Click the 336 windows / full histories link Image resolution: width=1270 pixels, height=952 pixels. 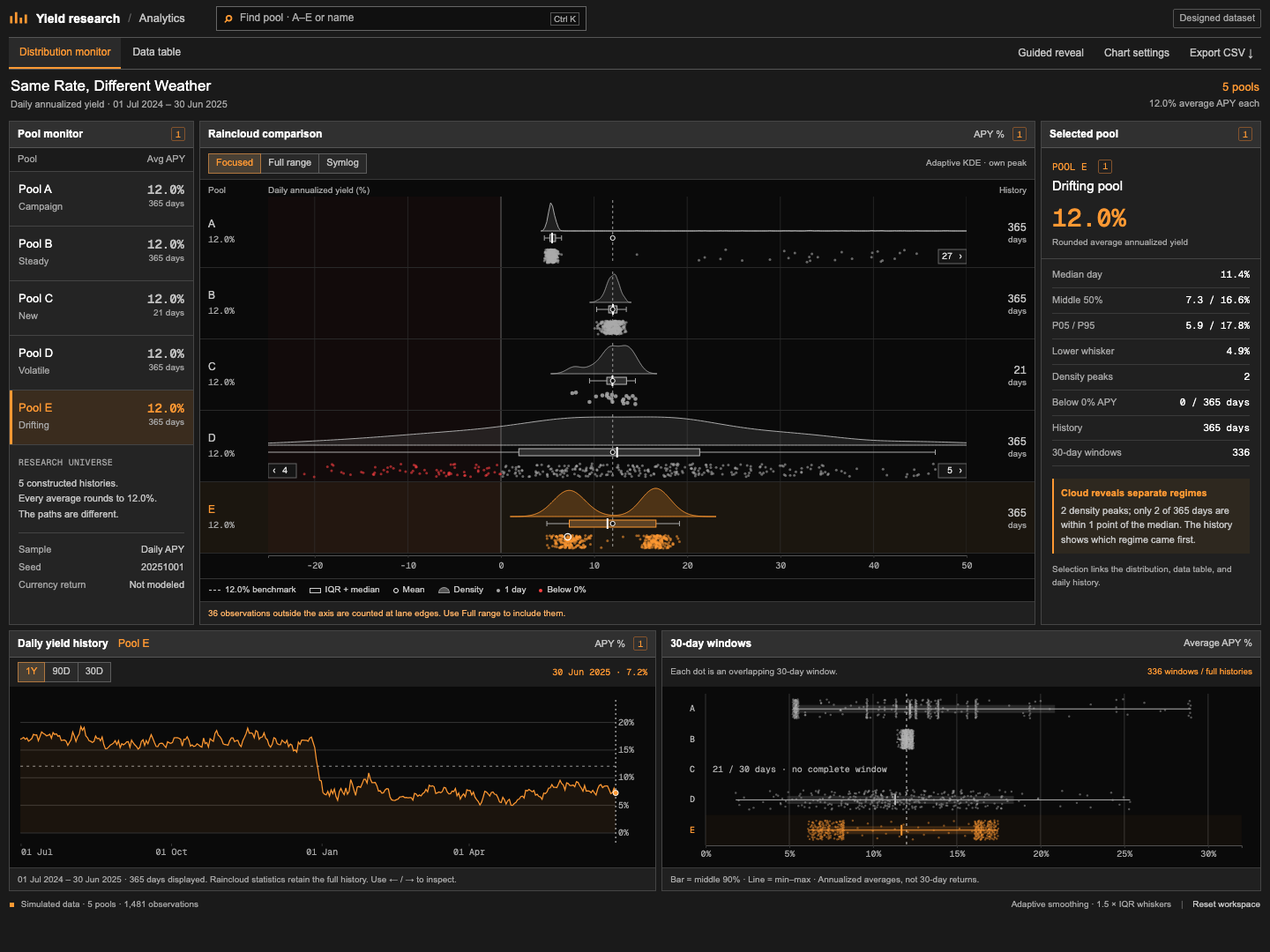click(x=1199, y=672)
